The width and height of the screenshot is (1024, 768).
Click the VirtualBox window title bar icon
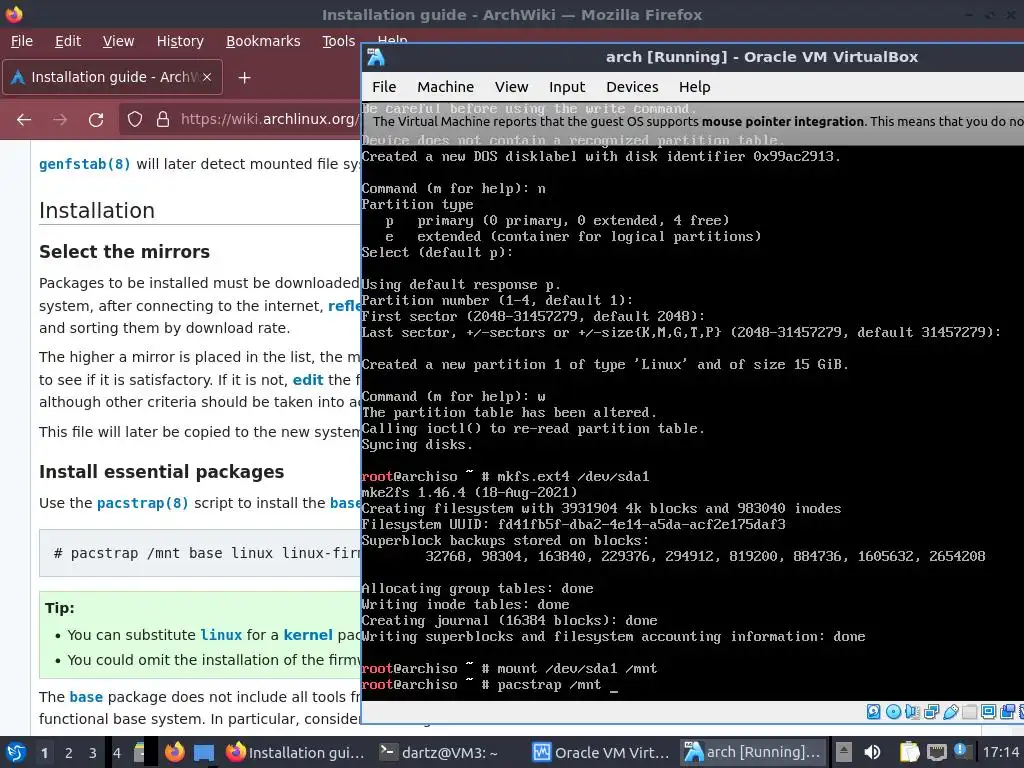pyautogui.click(x=376, y=57)
